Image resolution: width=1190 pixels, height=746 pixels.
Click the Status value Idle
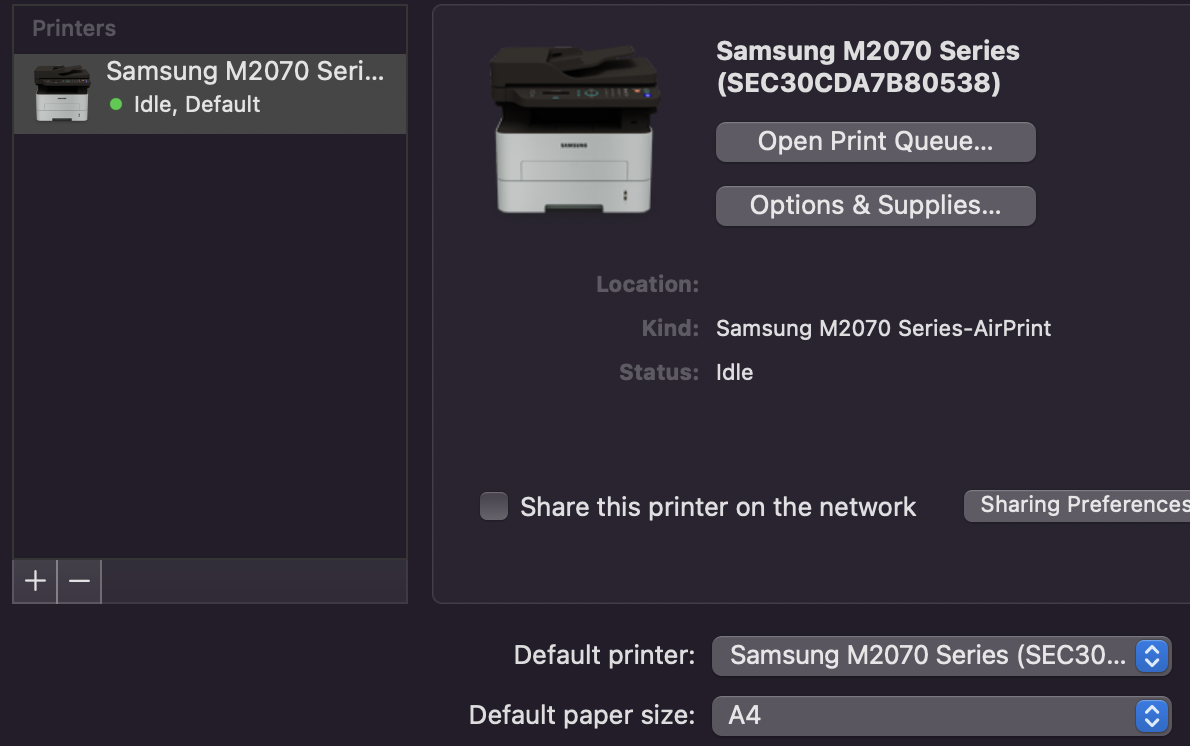tap(735, 373)
